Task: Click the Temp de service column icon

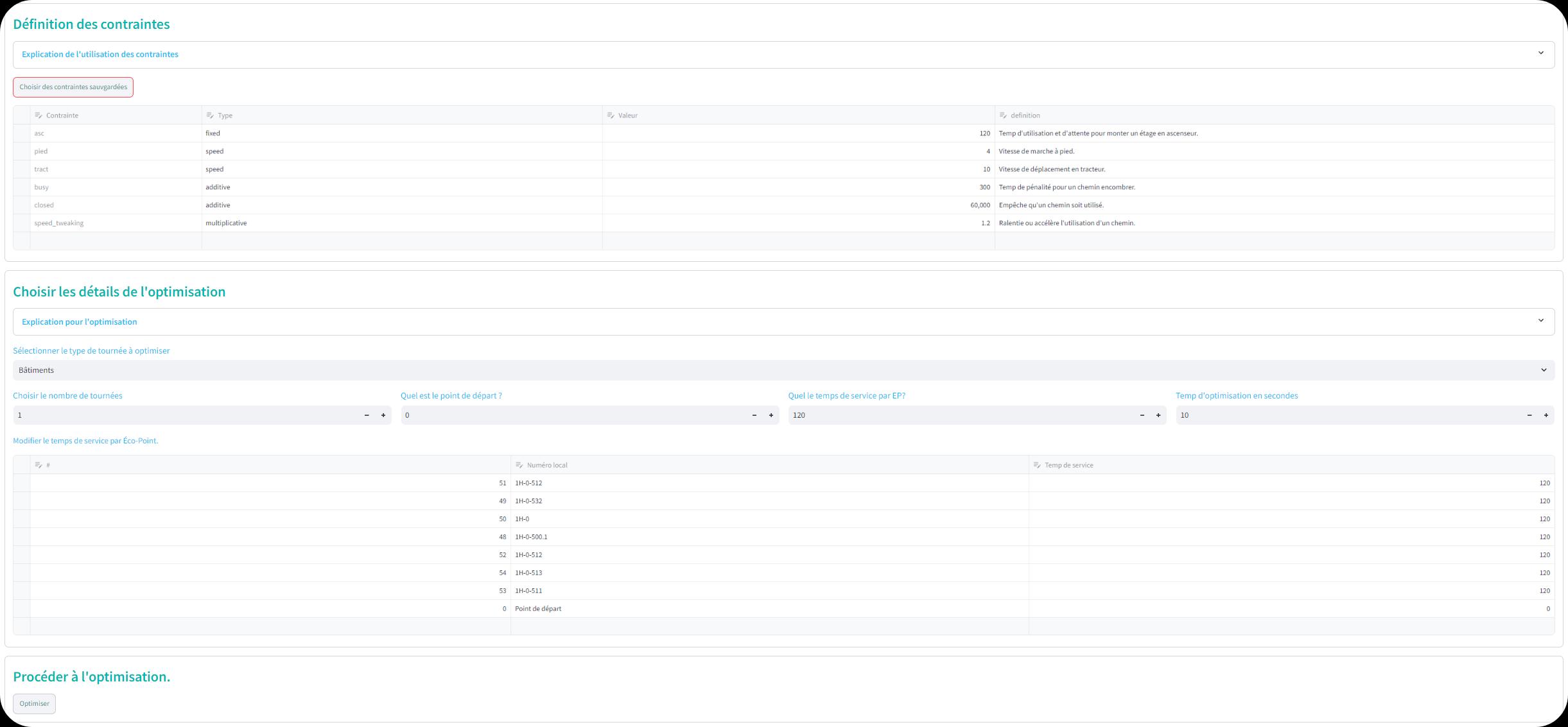Action: coord(1037,465)
